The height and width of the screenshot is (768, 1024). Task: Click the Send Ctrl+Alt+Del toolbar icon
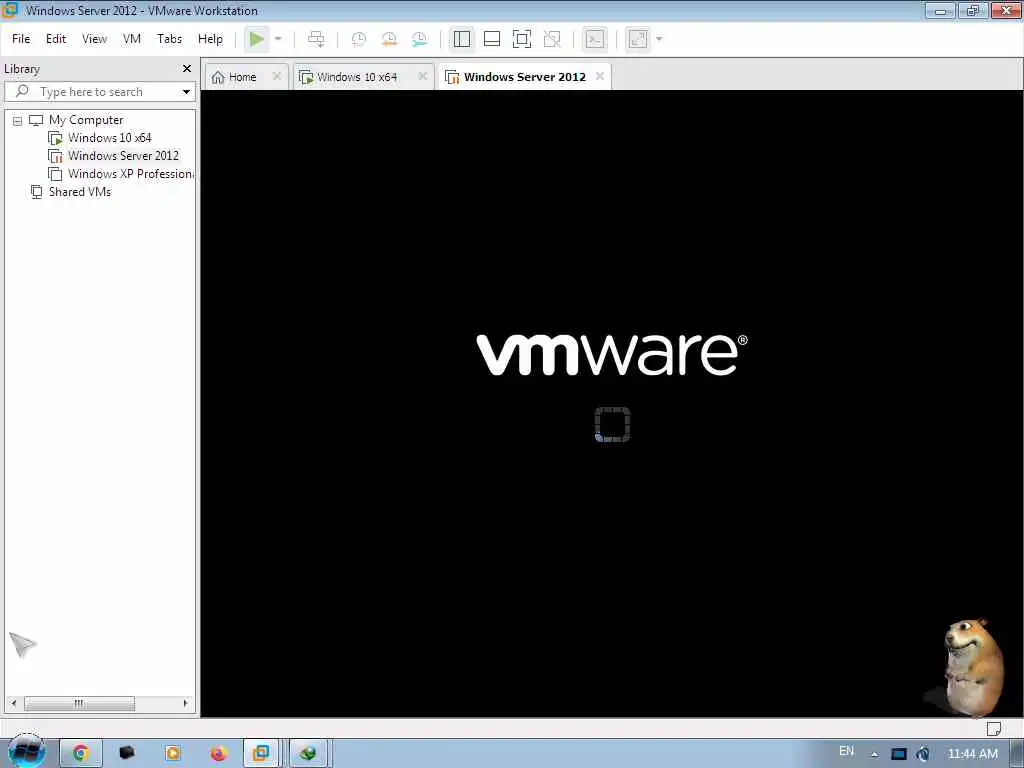[316, 39]
